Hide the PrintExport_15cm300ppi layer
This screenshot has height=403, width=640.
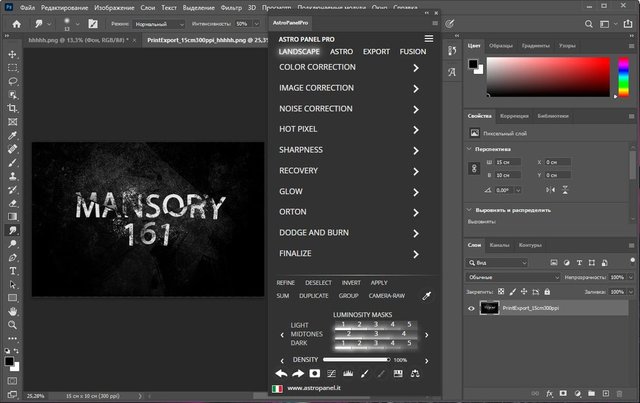471,308
